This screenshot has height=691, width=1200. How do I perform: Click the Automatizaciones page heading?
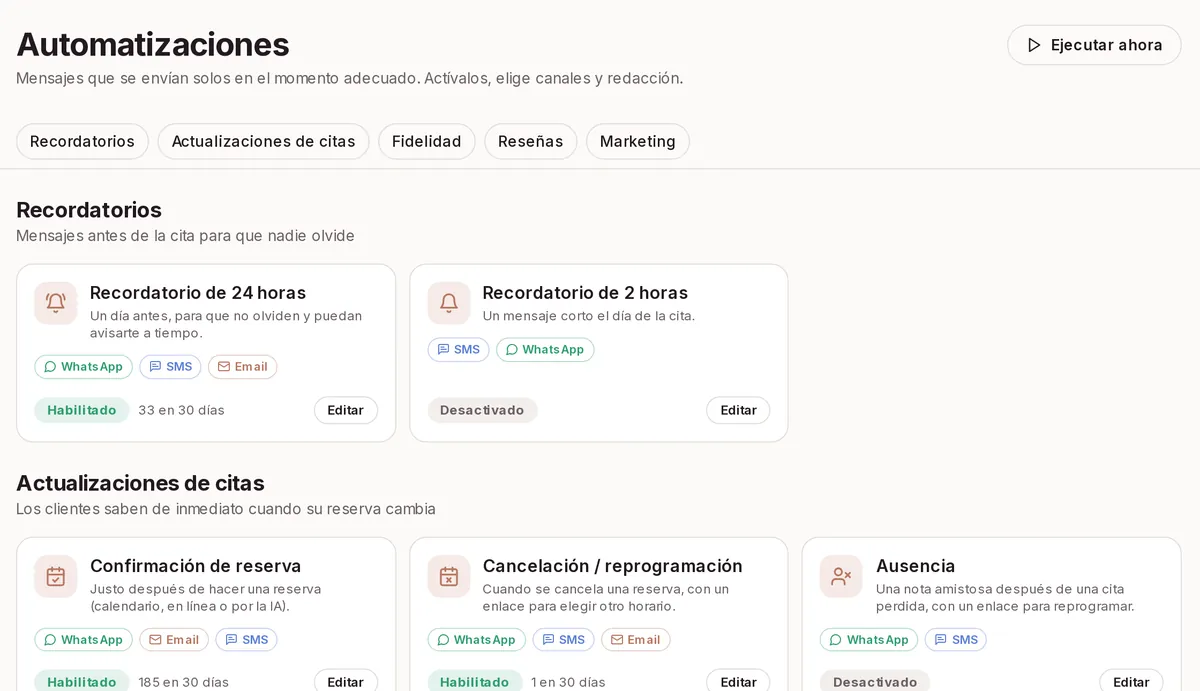(x=153, y=44)
